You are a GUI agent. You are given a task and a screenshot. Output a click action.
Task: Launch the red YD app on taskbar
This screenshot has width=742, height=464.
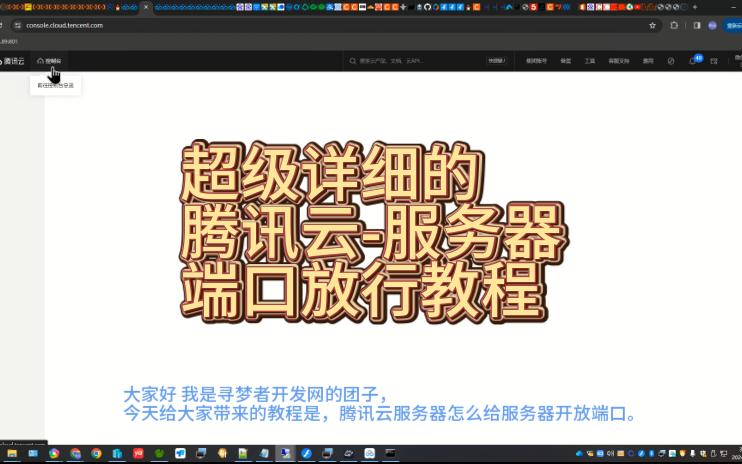[x=138, y=453]
